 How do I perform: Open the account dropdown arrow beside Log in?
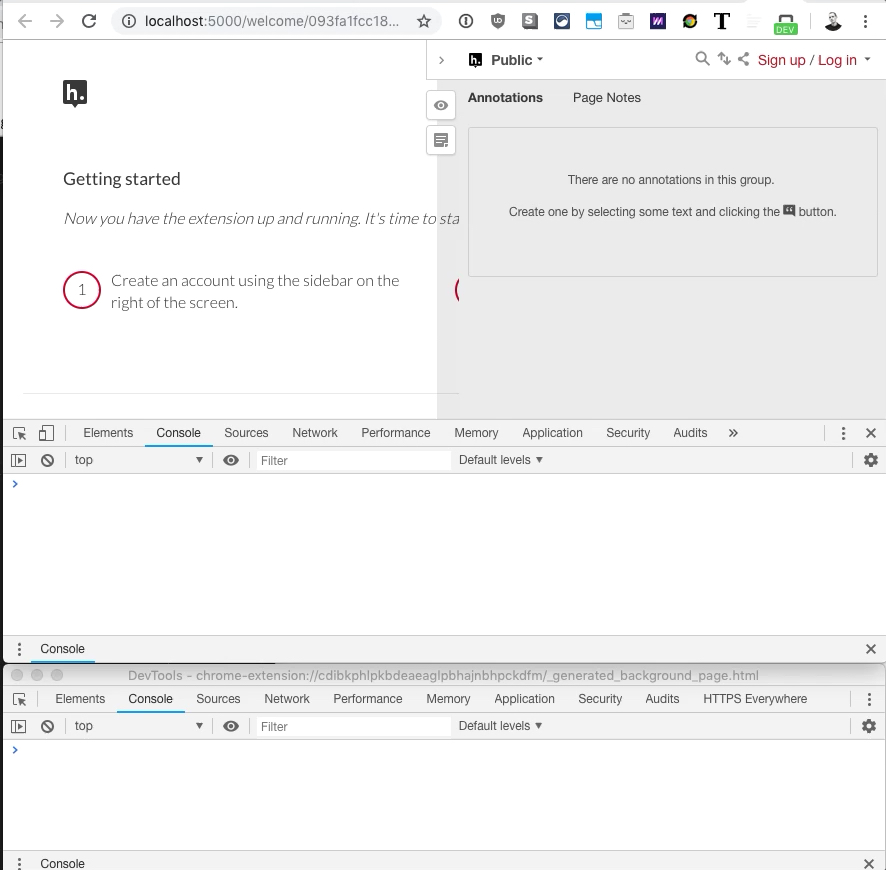(x=867, y=59)
